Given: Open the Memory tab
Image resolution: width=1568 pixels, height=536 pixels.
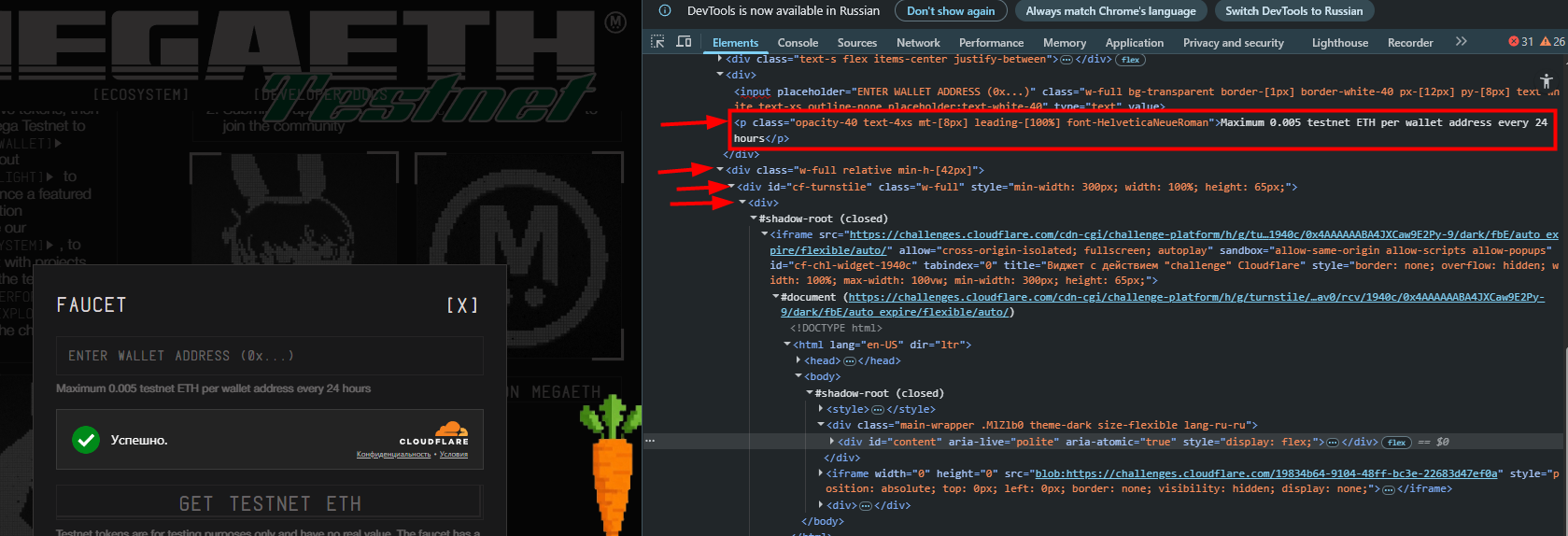Looking at the screenshot, I should pyautogui.click(x=1065, y=43).
